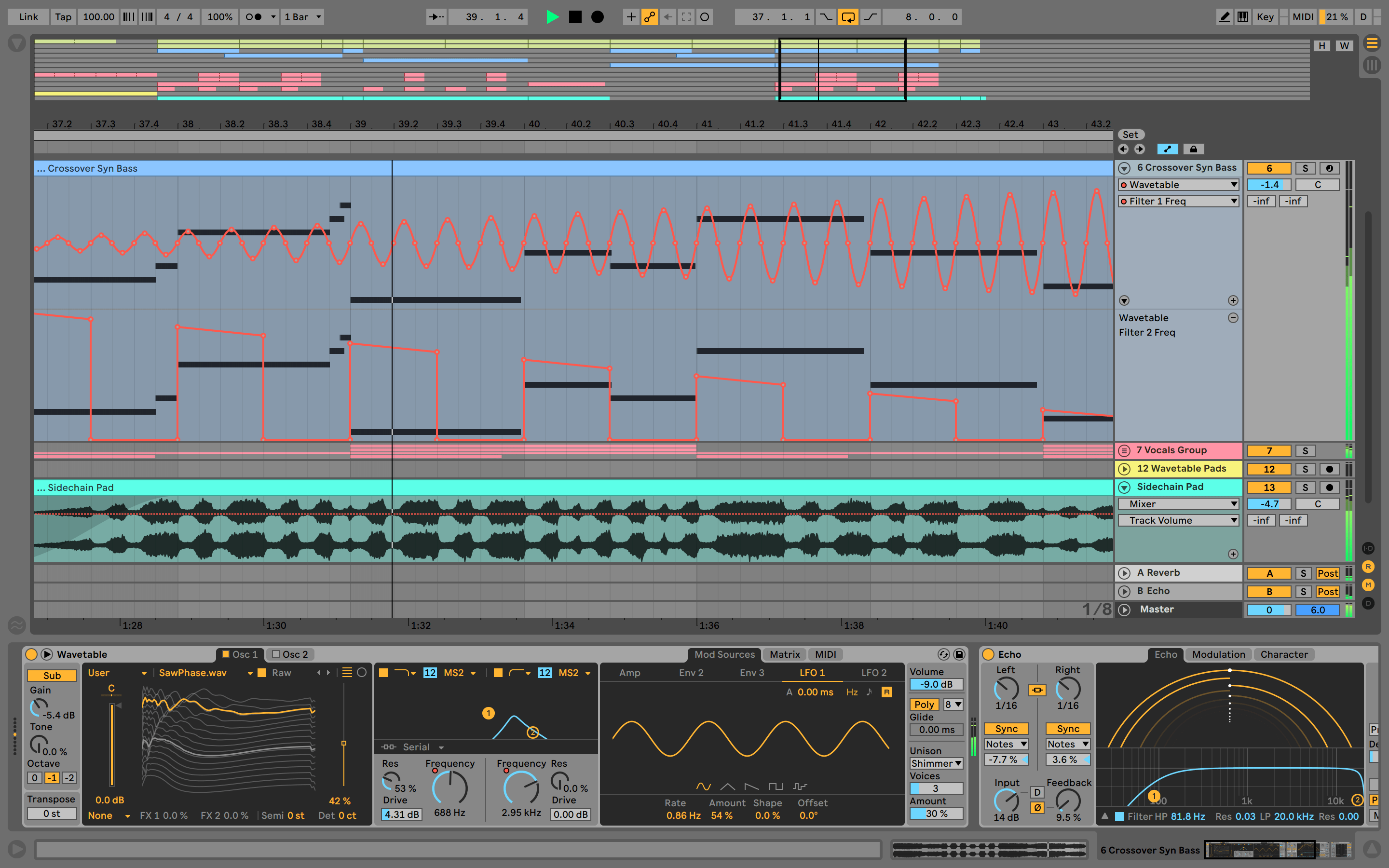Drag the Echo Feedback knob slider
This screenshot has height=868, width=1389.
(x=1072, y=800)
